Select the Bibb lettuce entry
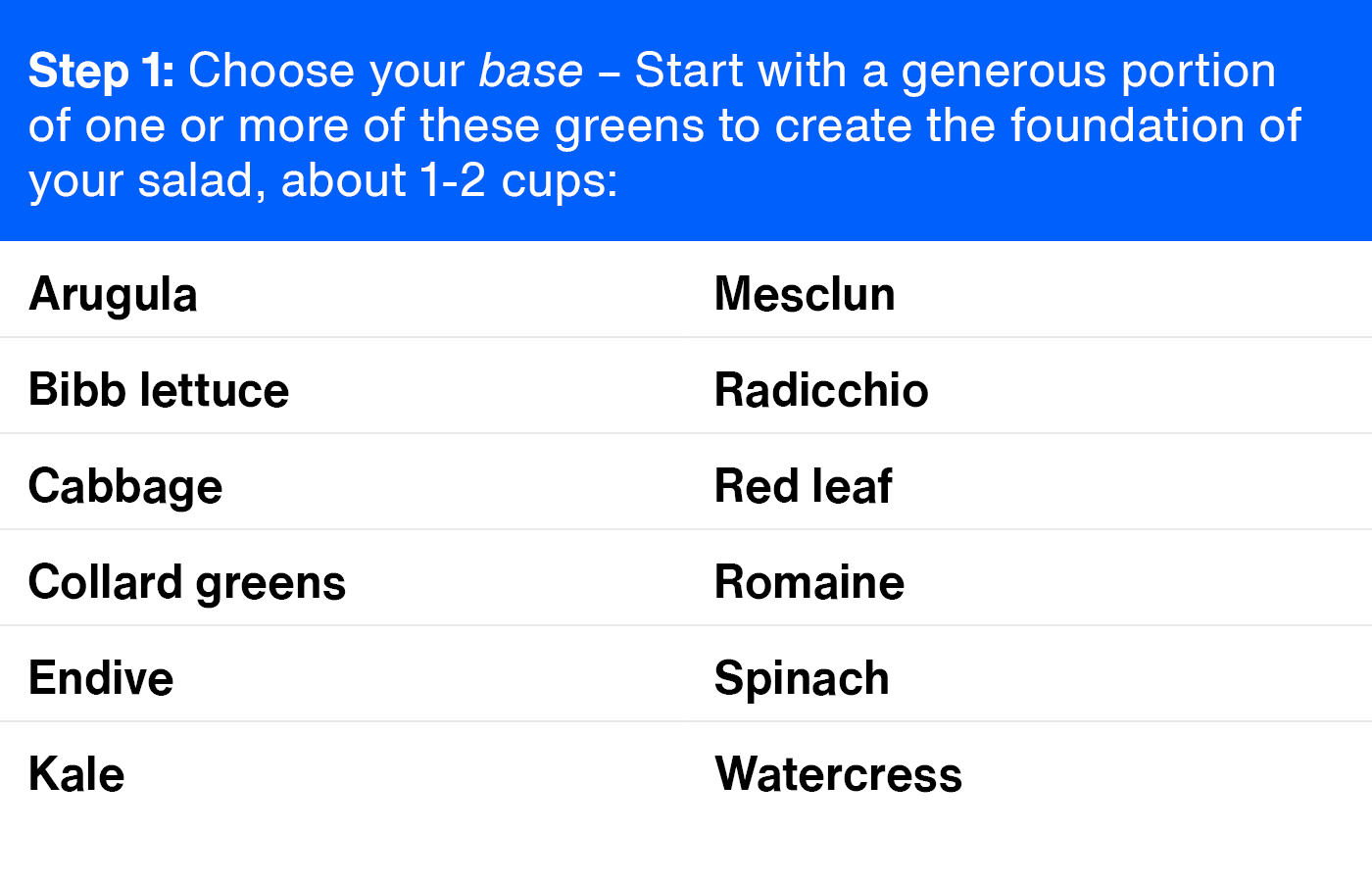This screenshot has width=1372, height=882. 159,390
